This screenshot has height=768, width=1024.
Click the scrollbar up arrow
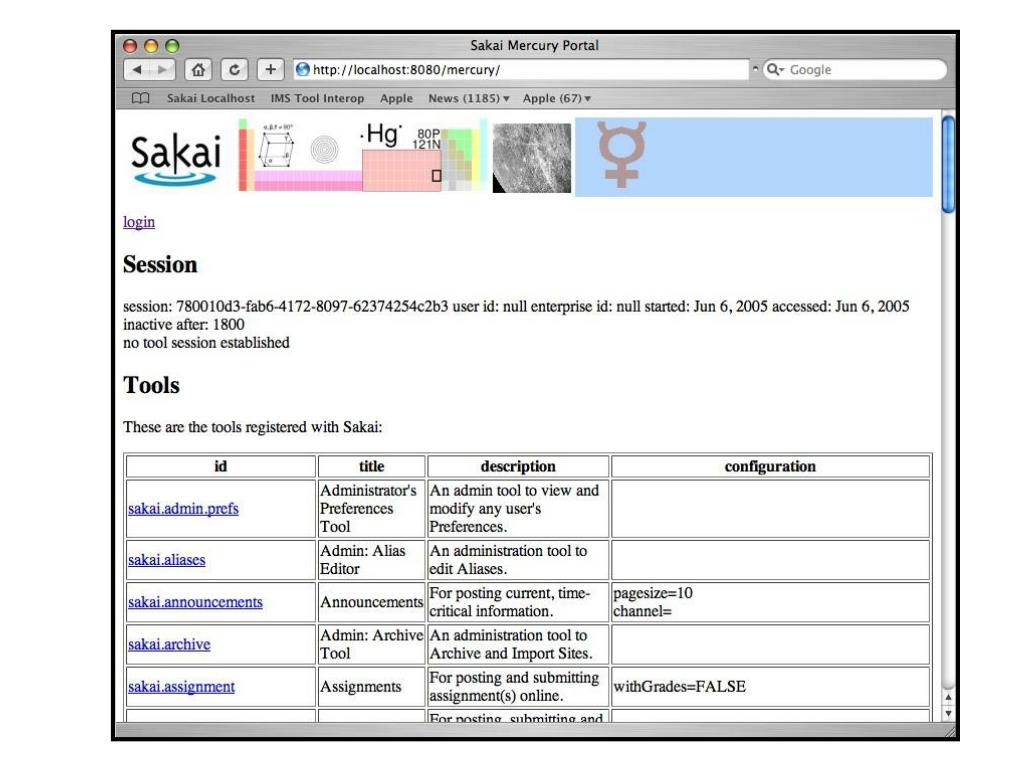(x=948, y=697)
